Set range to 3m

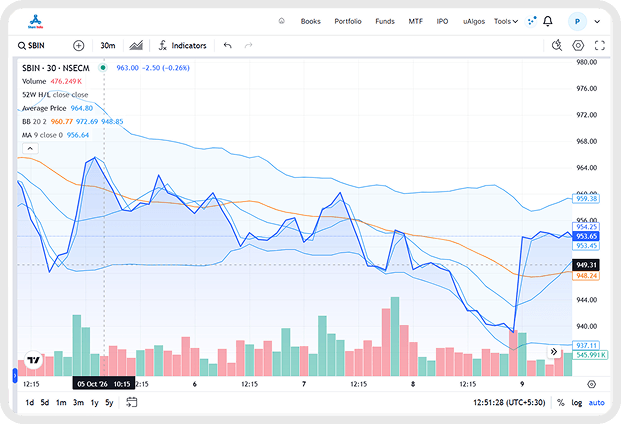[x=78, y=403]
